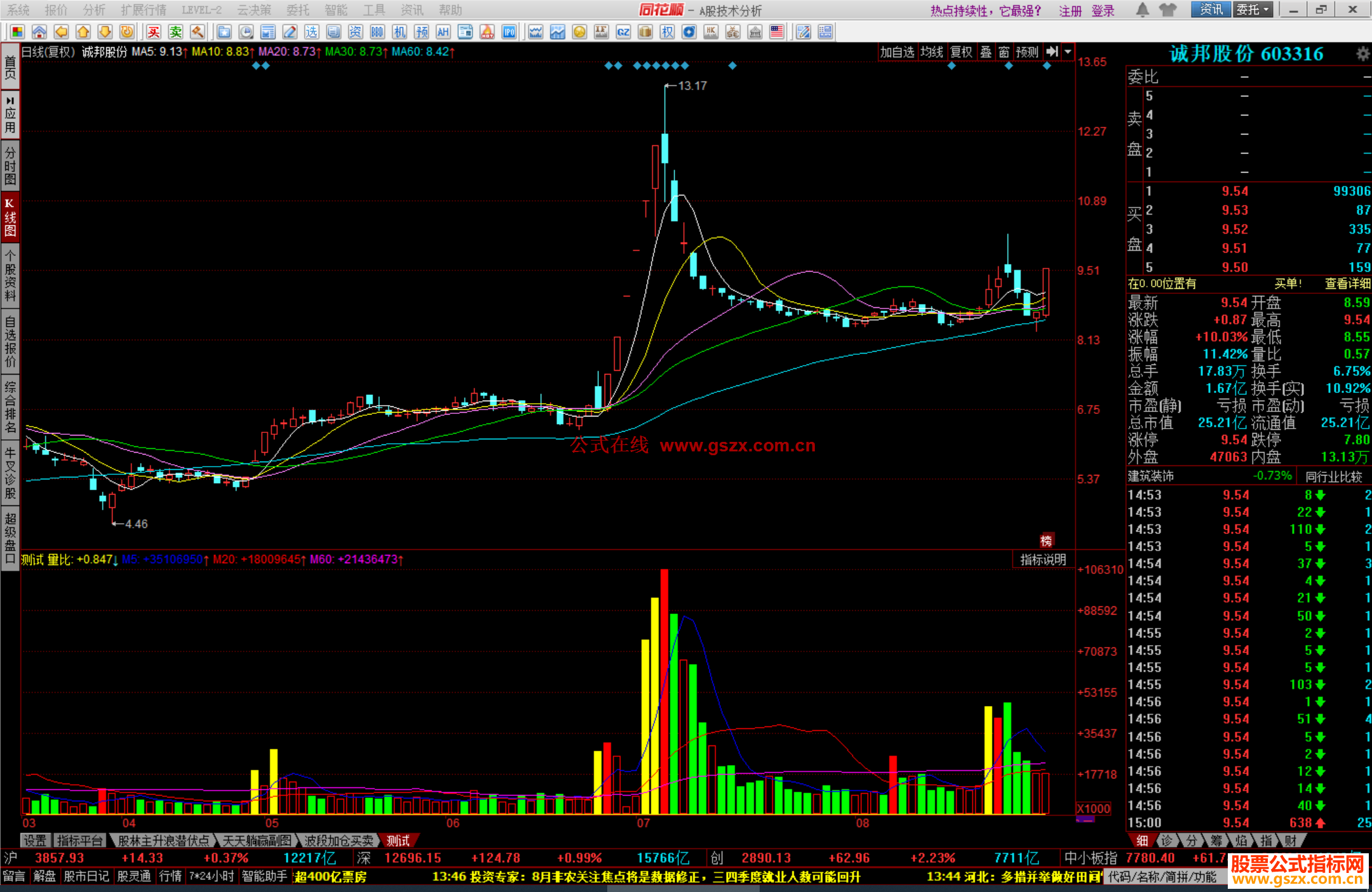Image resolution: width=1372 pixels, height=892 pixels.
Task: Click the HOT flame toolbar icon
Action: pyautogui.click(x=487, y=32)
